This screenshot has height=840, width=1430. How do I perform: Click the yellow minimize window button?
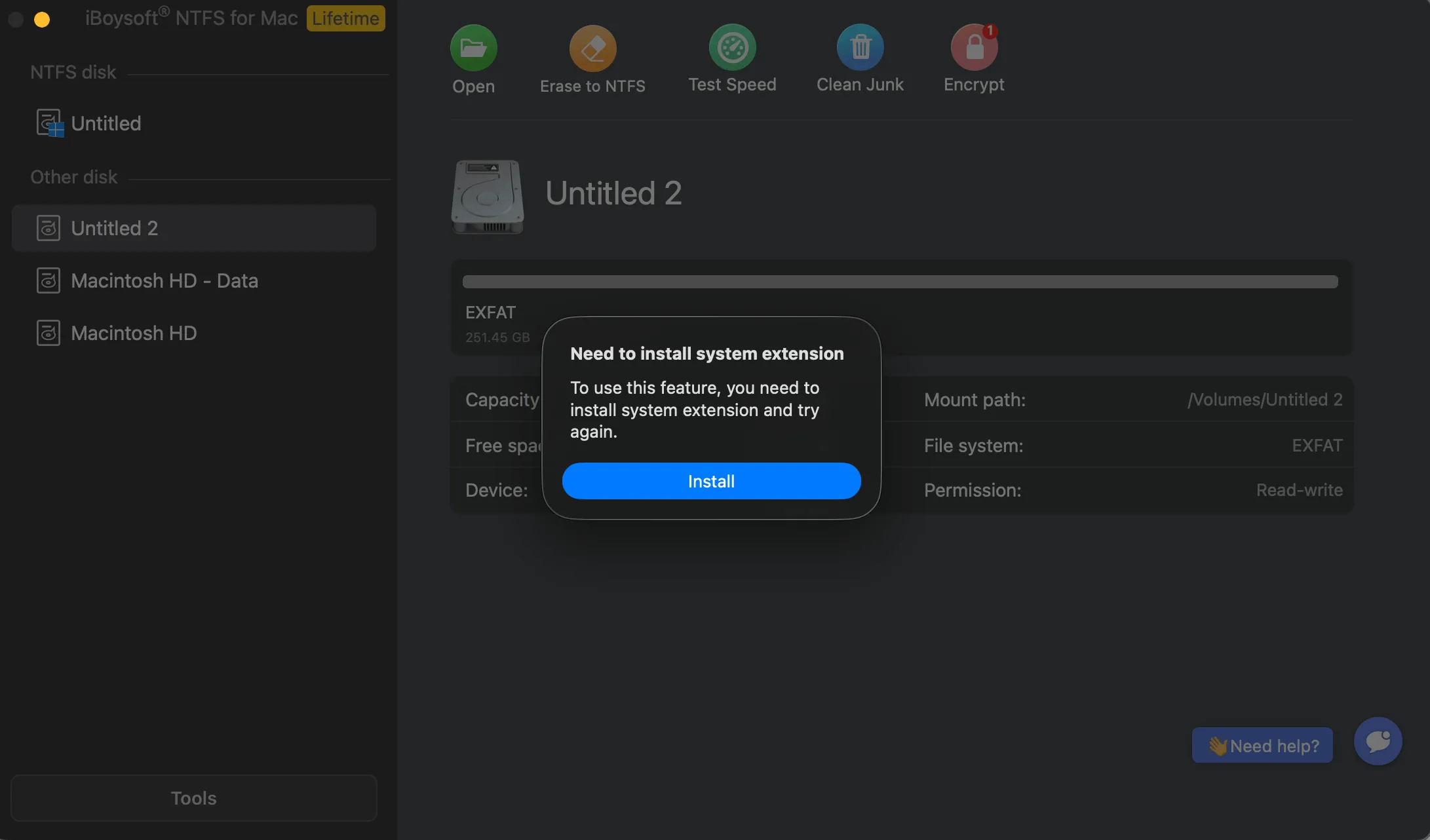[42, 20]
